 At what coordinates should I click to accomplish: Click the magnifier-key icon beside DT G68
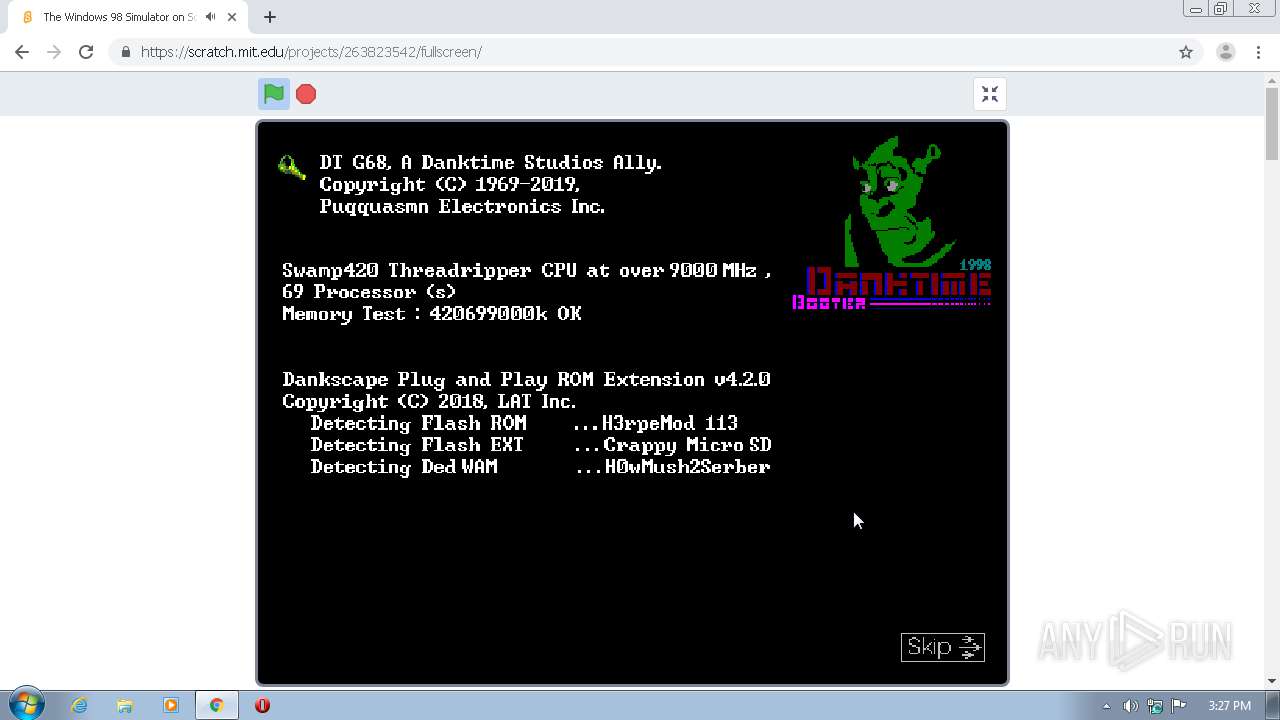(291, 167)
